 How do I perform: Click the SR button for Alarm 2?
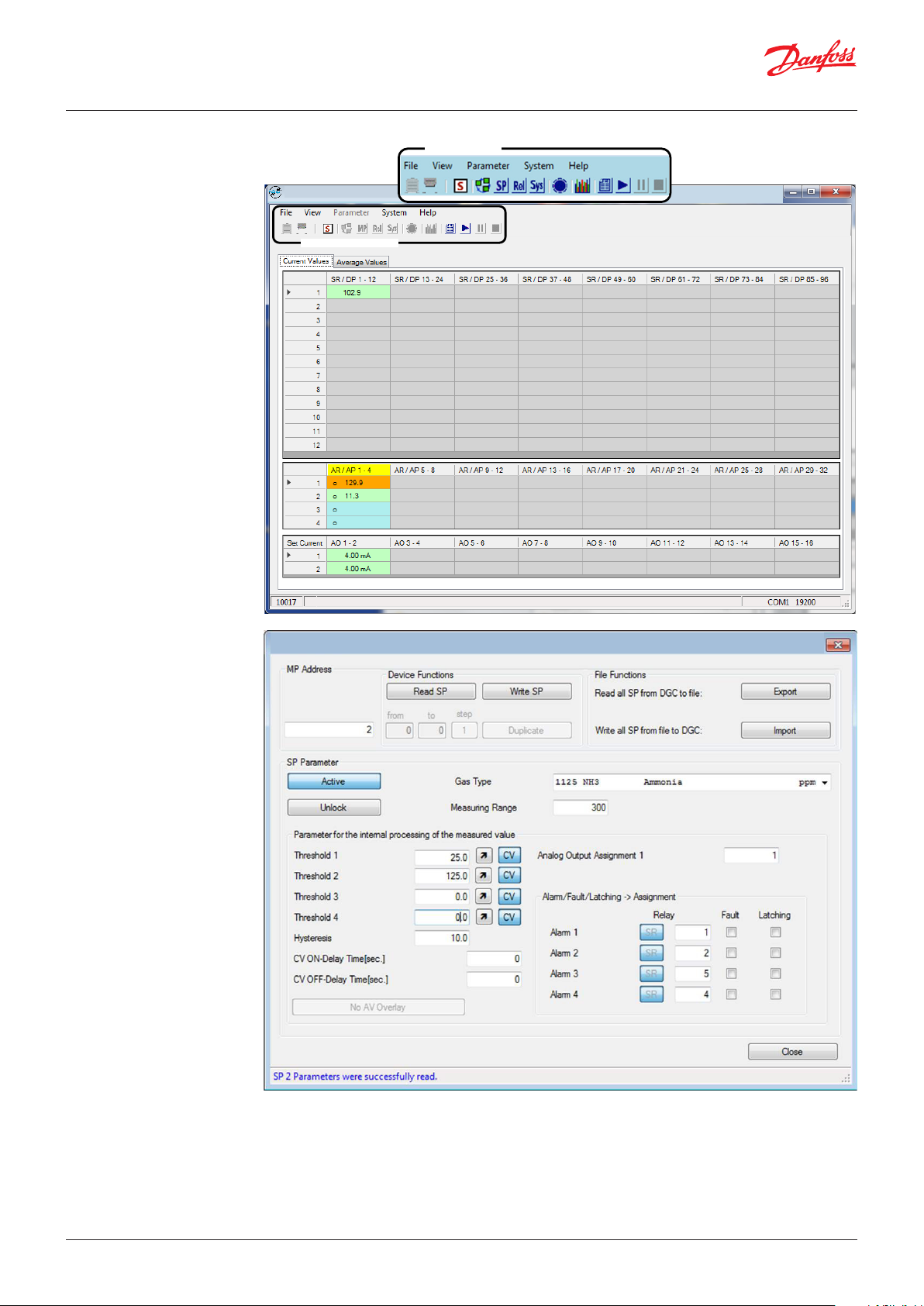(x=652, y=953)
